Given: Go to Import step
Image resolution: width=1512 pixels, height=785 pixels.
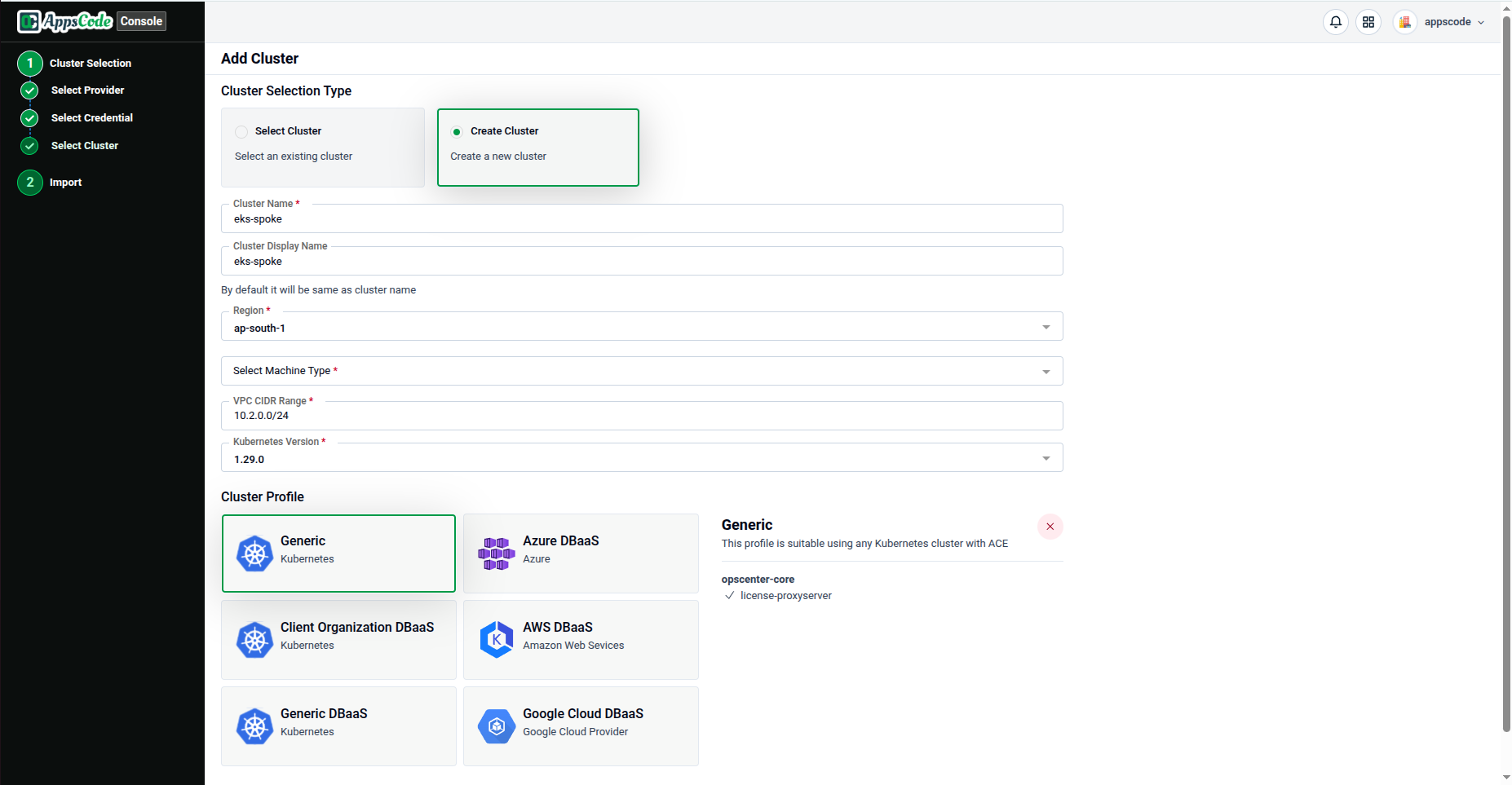Looking at the screenshot, I should tap(65, 183).
